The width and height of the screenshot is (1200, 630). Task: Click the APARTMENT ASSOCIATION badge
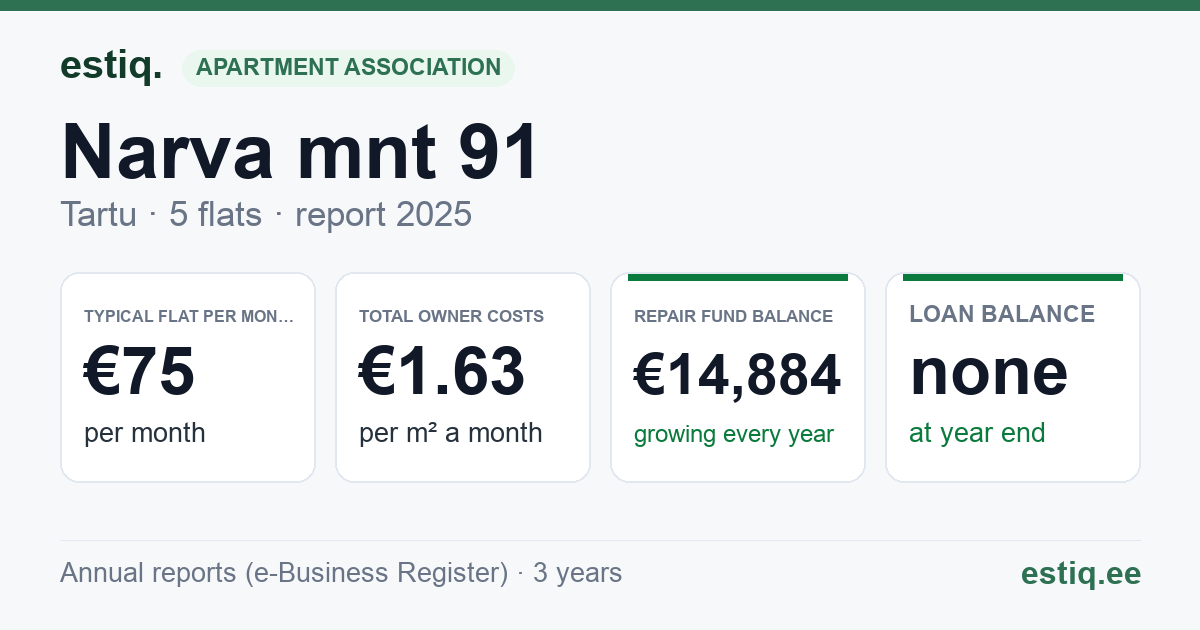click(348, 68)
